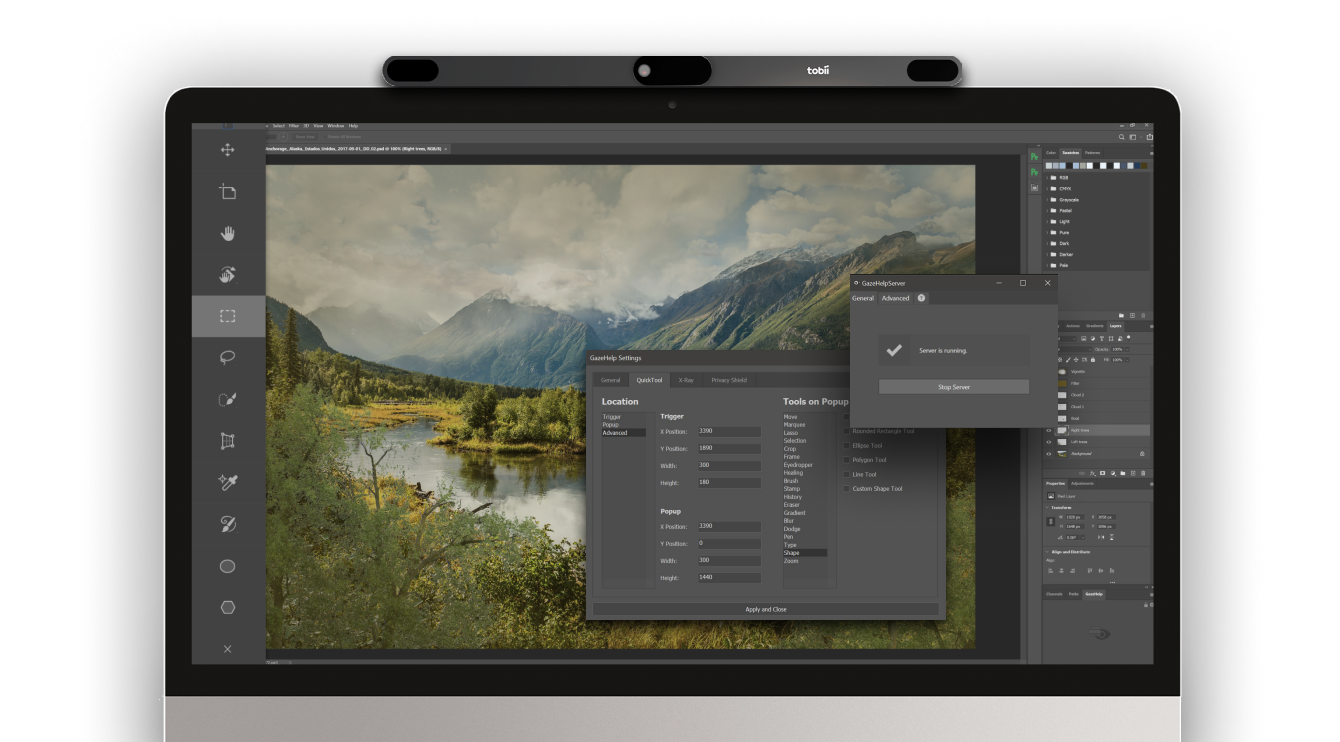
Task: Select the Rectangular Marquee tool icon
Action: point(228,316)
